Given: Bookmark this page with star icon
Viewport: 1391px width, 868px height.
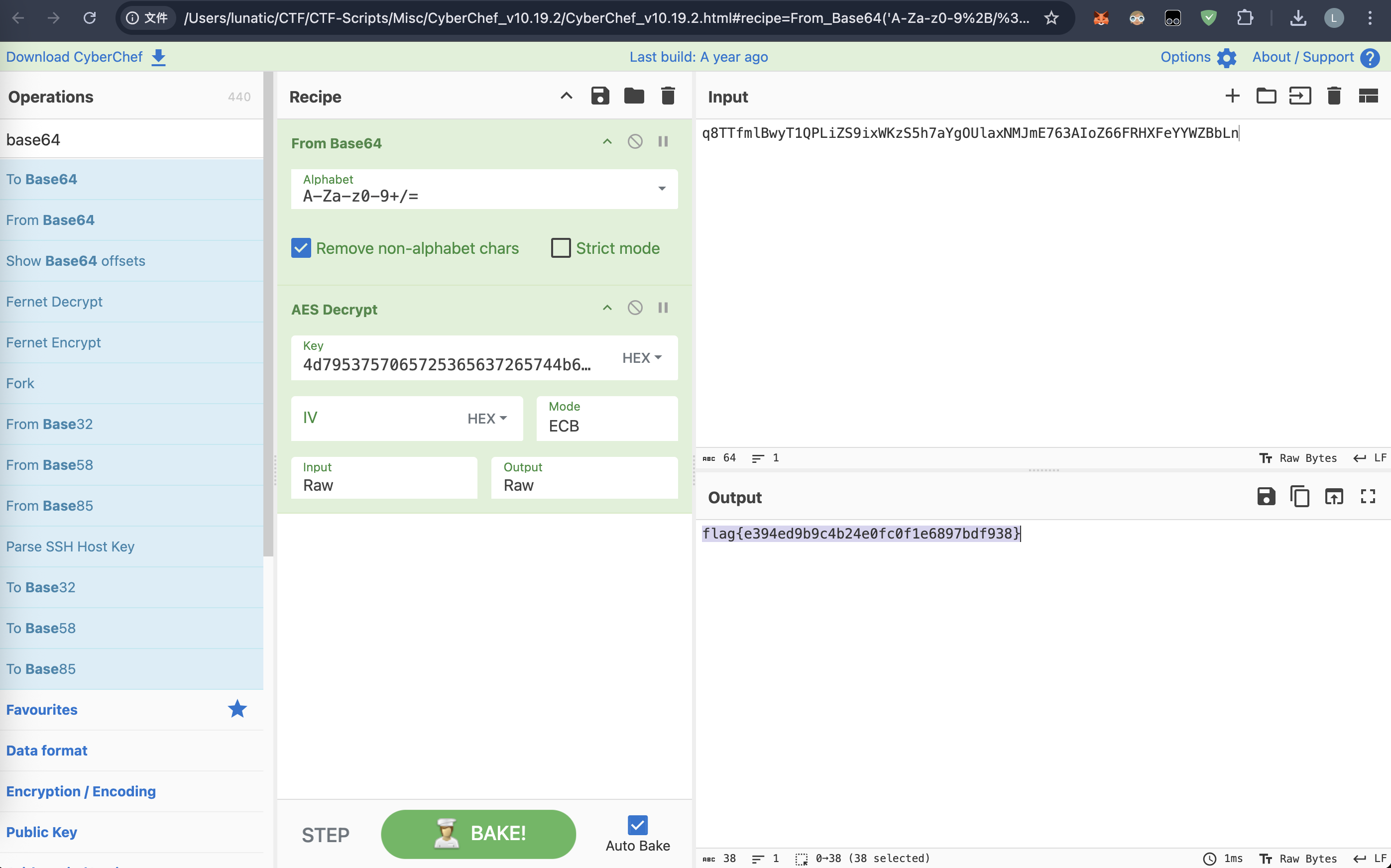Looking at the screenshot, I should point(1051,18).
